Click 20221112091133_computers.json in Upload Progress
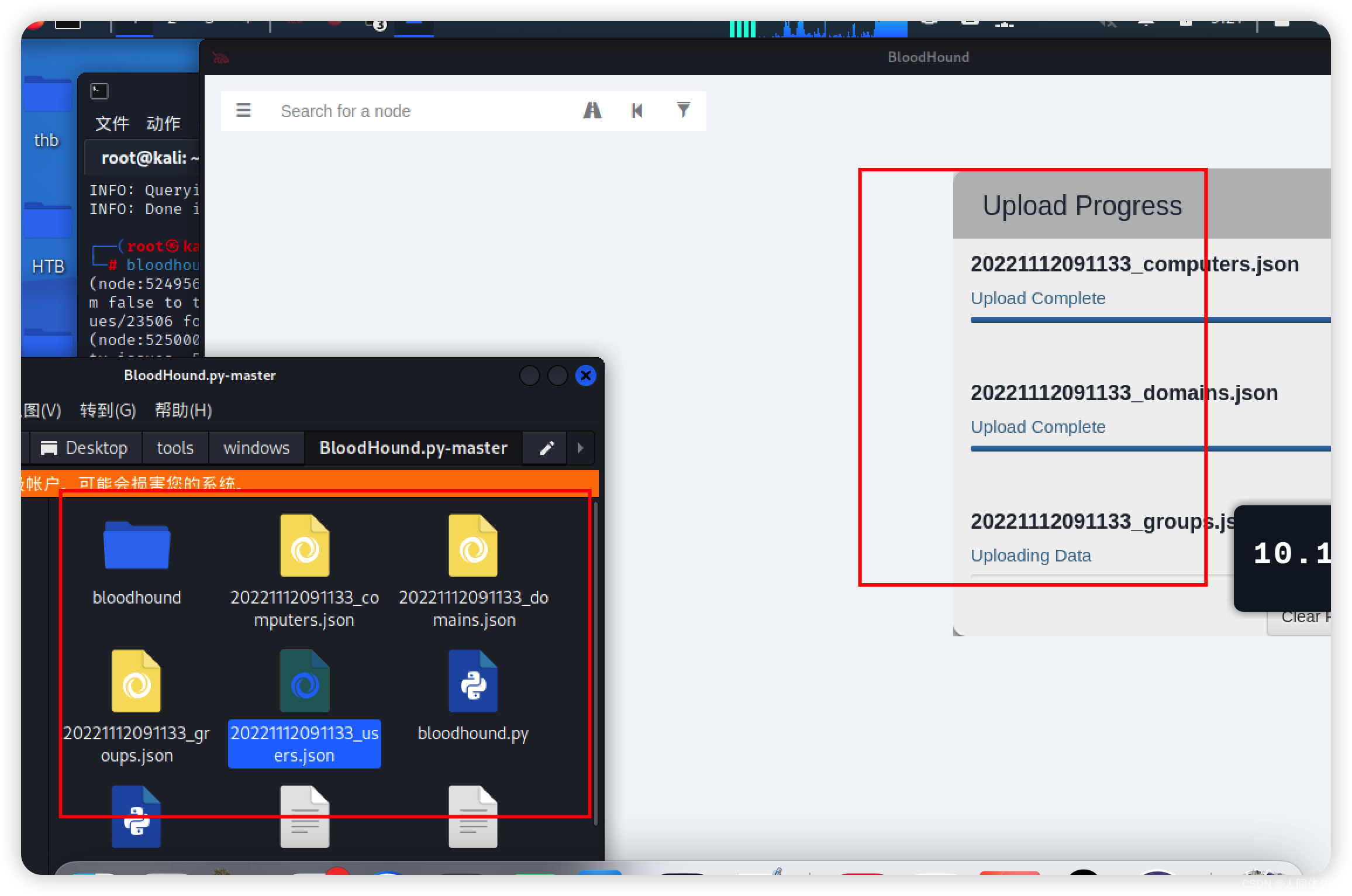 pyautogui.click(x=1134, y=264)
